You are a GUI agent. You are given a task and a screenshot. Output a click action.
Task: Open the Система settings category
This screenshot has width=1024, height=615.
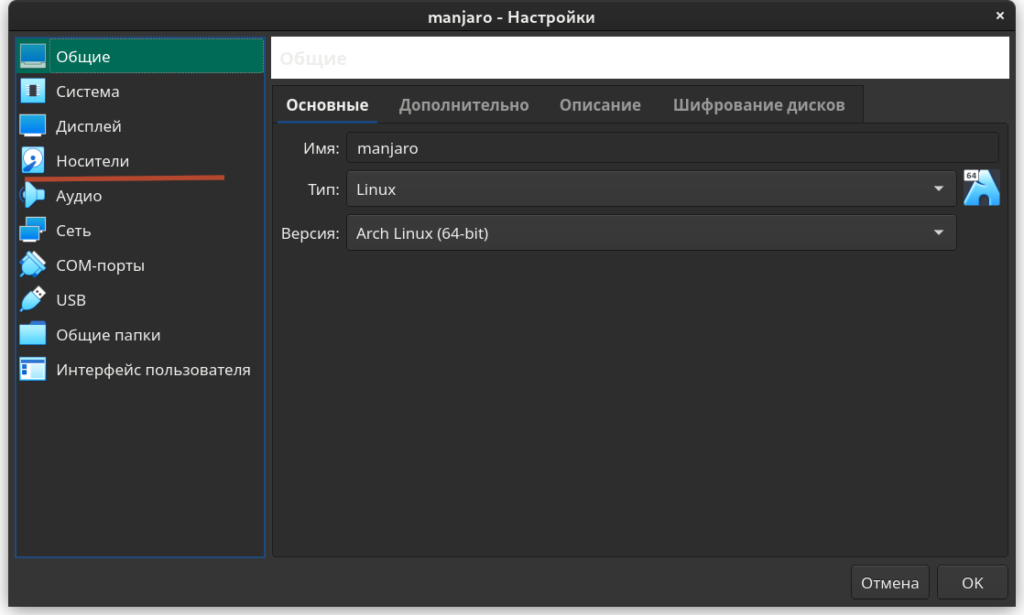point(140,91)
